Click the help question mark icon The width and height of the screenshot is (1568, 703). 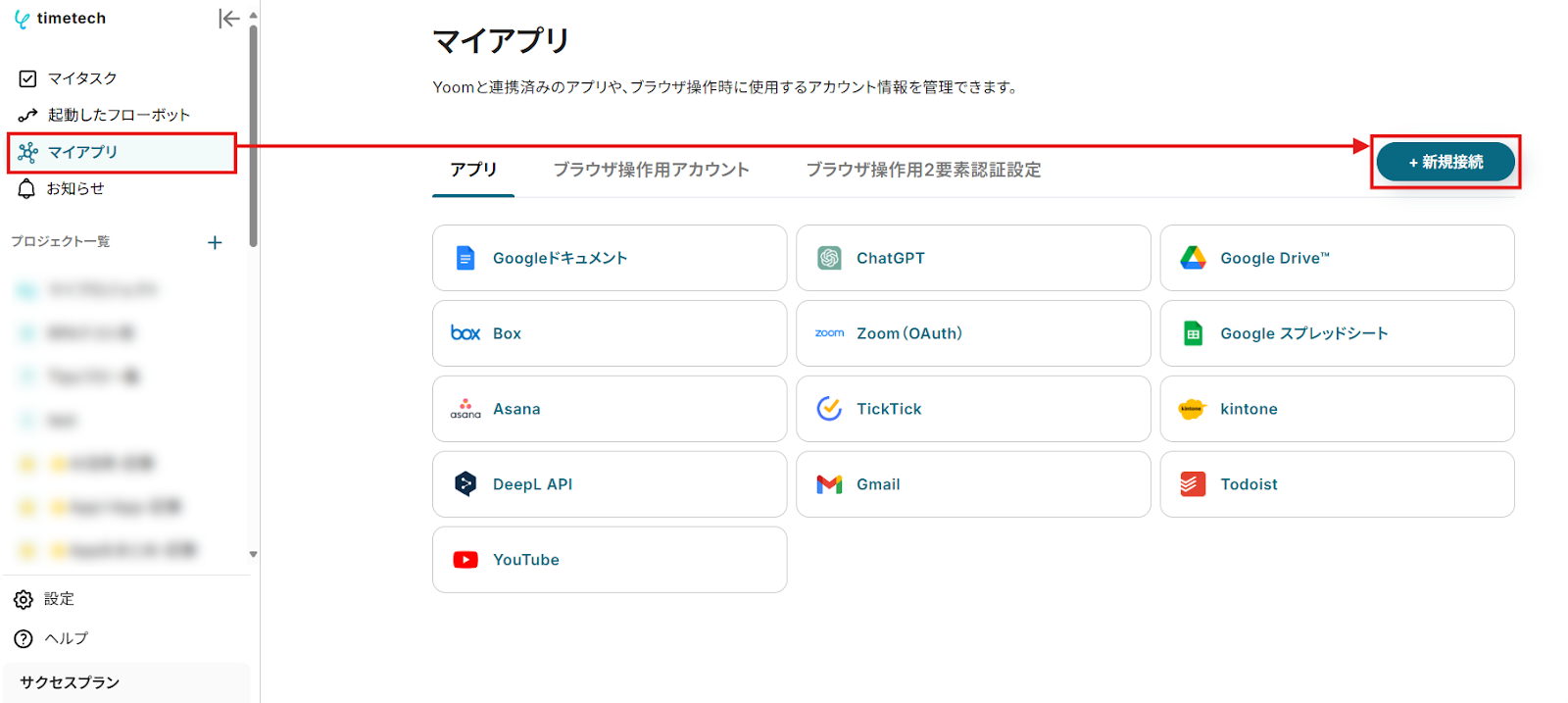tap(24, 638)
